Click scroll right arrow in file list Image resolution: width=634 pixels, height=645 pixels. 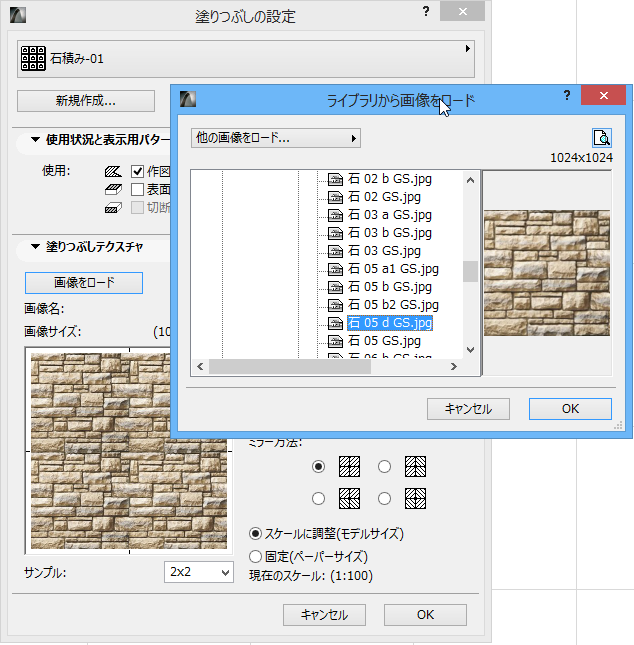454,367
